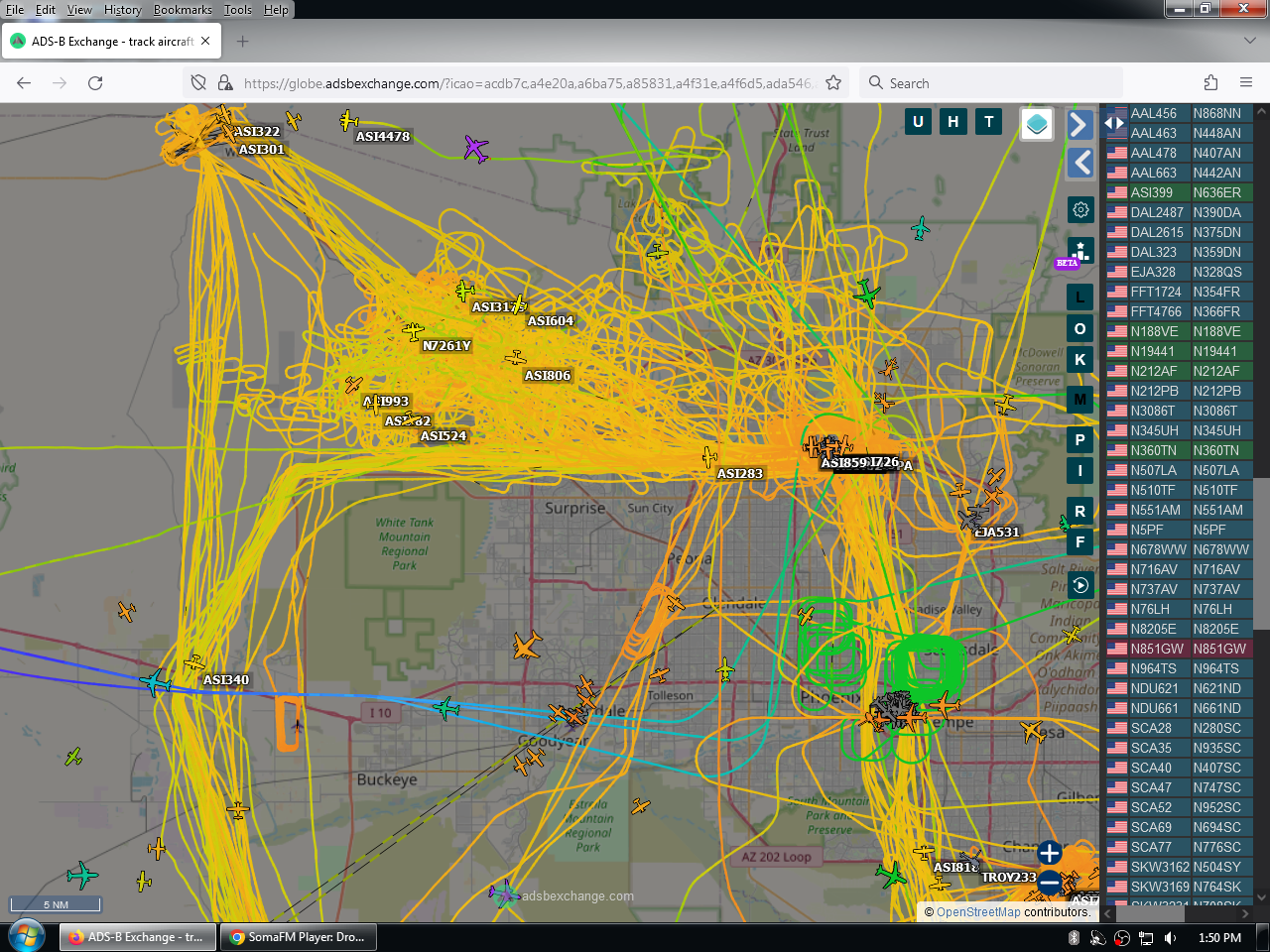This screenshot has height=952, width=1270.
Task: Toggle the L labels button
Action: (x=1080, y=297)
